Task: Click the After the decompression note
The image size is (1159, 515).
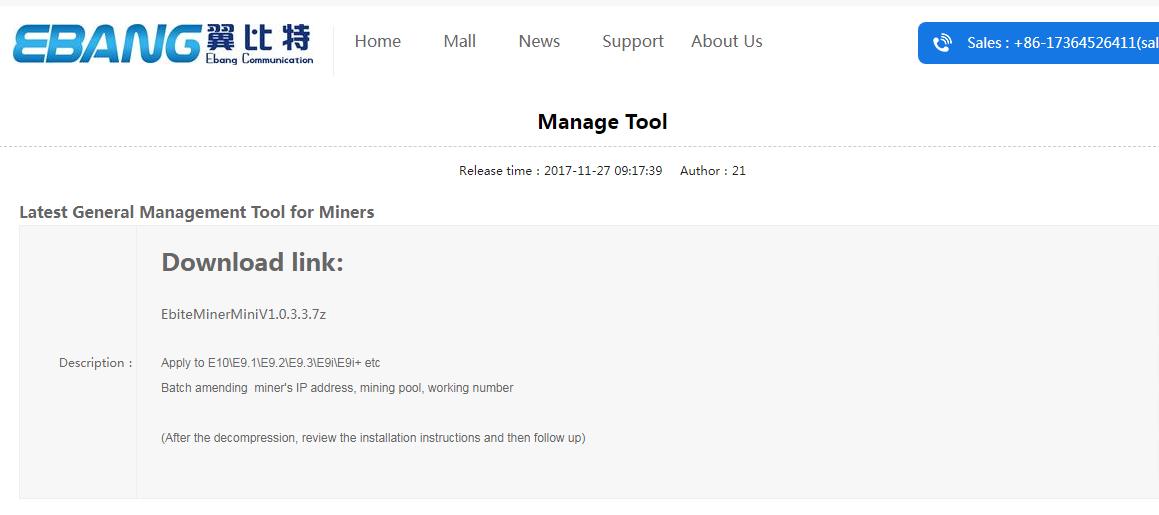Action: [373, 438]
